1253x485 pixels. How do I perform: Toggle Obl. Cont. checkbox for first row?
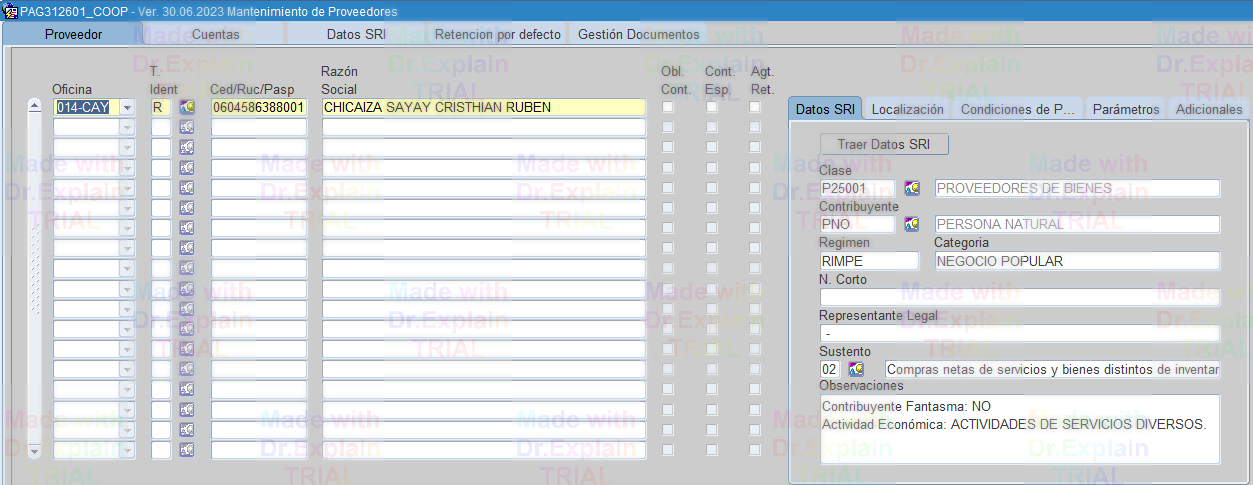point(667,107)
